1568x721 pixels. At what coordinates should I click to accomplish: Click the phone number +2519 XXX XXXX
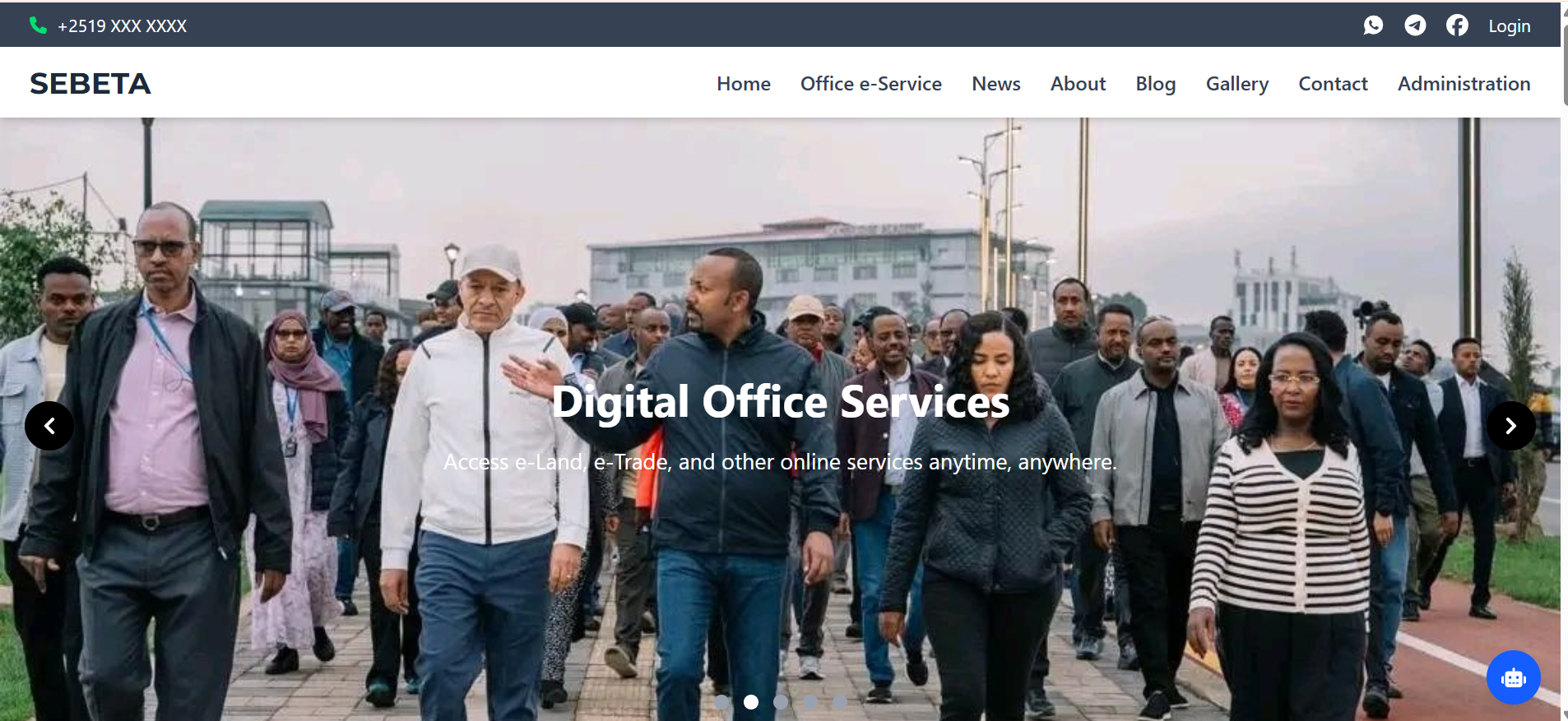pyautogui.click(x=122, y=26)
